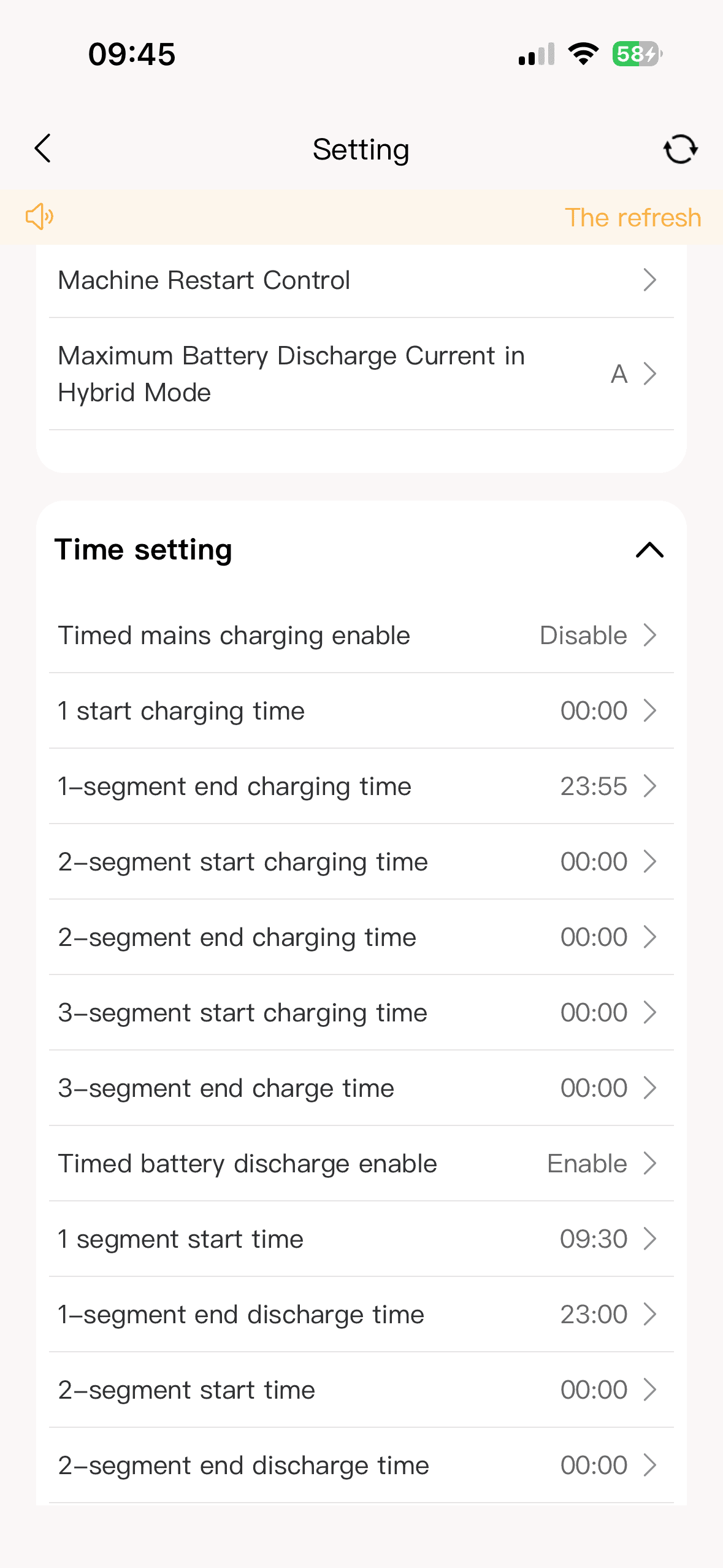Open Maximum Battery Discharge Current option
Screen dimensions: 723x1568
point(361,374)
